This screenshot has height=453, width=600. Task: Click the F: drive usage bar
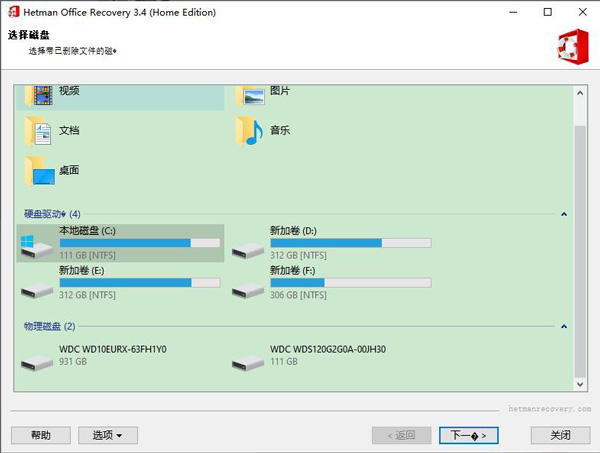(x=351, y=283)
